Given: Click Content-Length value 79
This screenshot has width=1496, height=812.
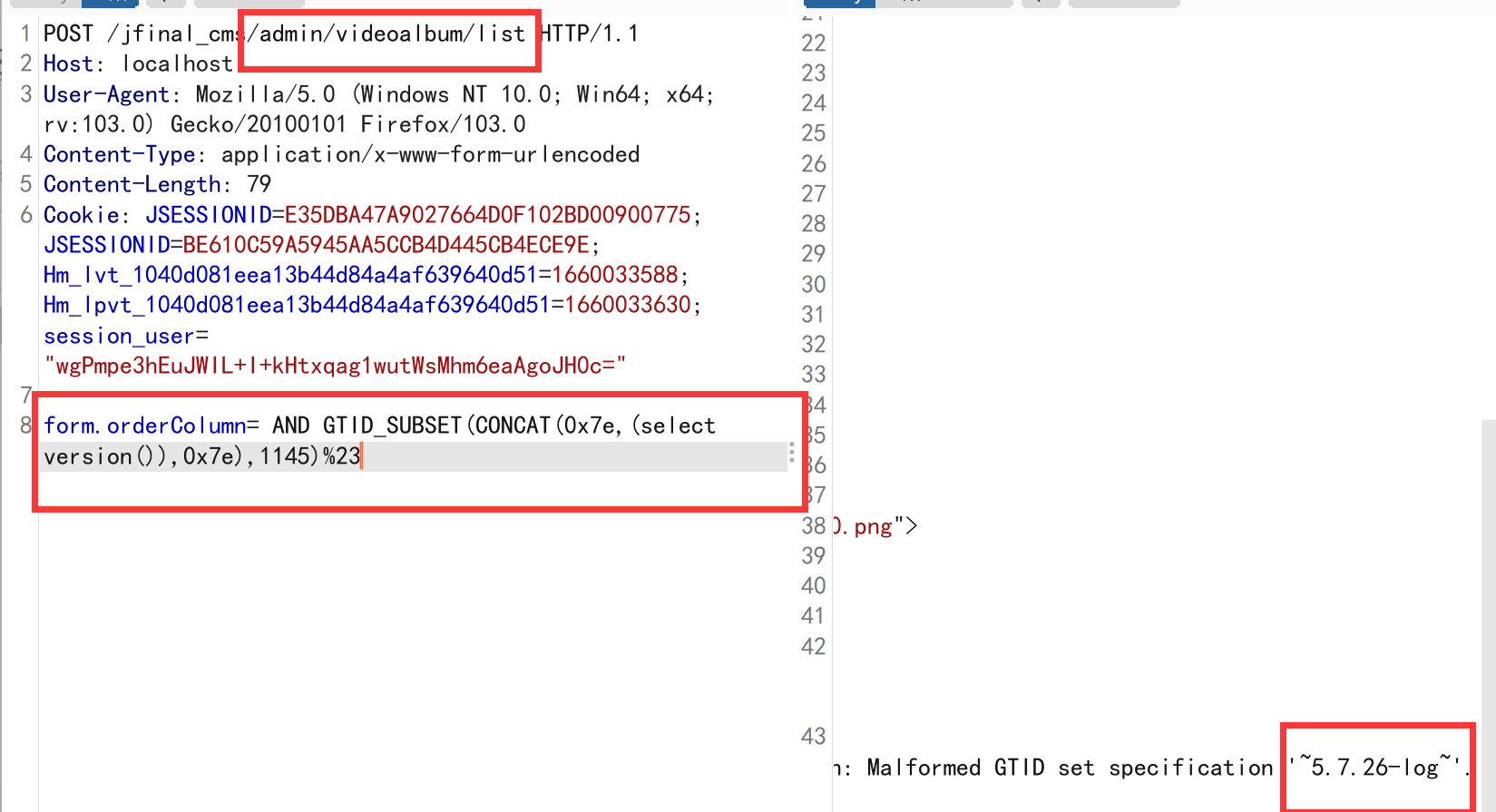Looking at the screenshot, I should (x=259, y=185).
